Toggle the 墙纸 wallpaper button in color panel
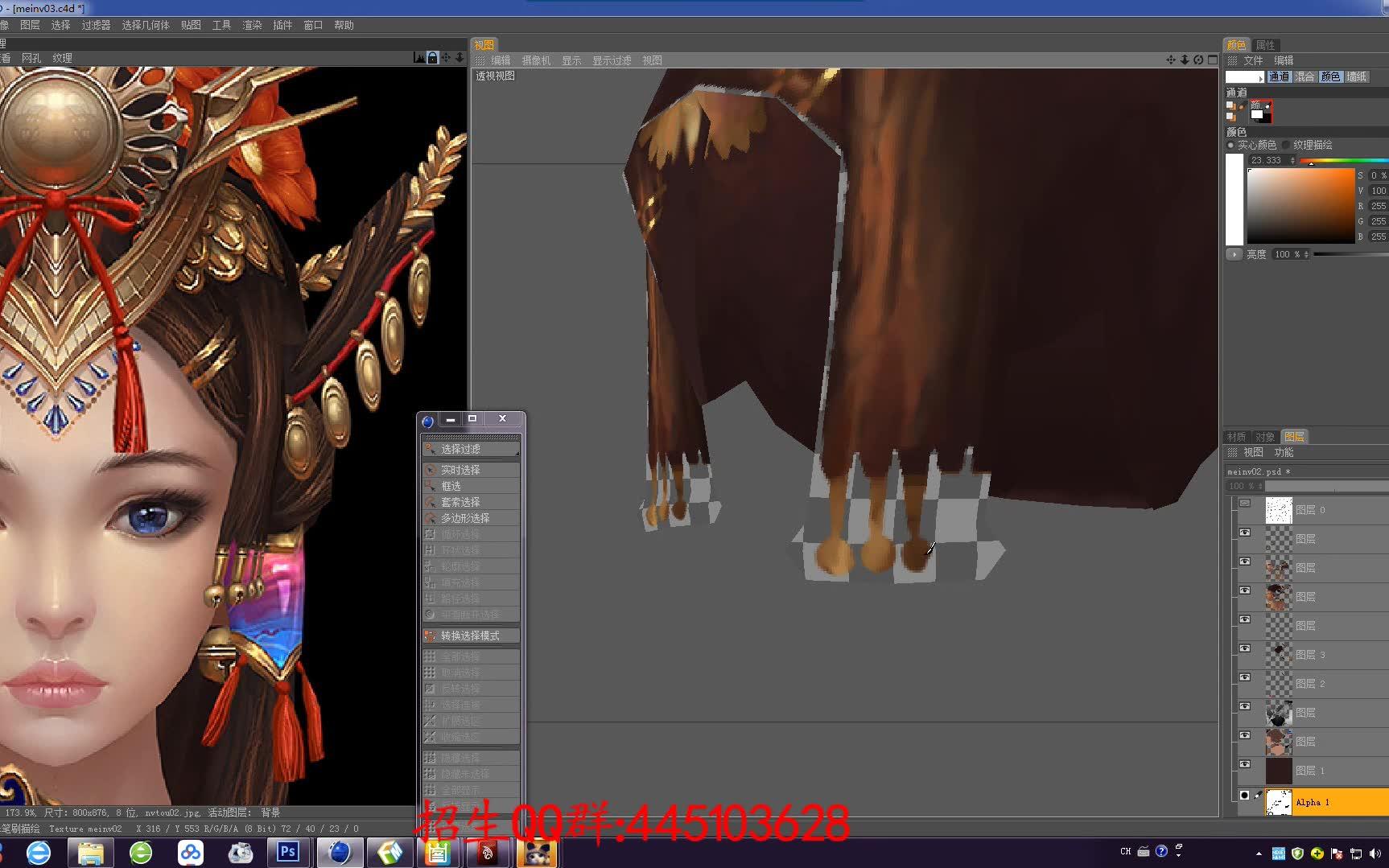1389x868 pixels. tap(1357, 76)
